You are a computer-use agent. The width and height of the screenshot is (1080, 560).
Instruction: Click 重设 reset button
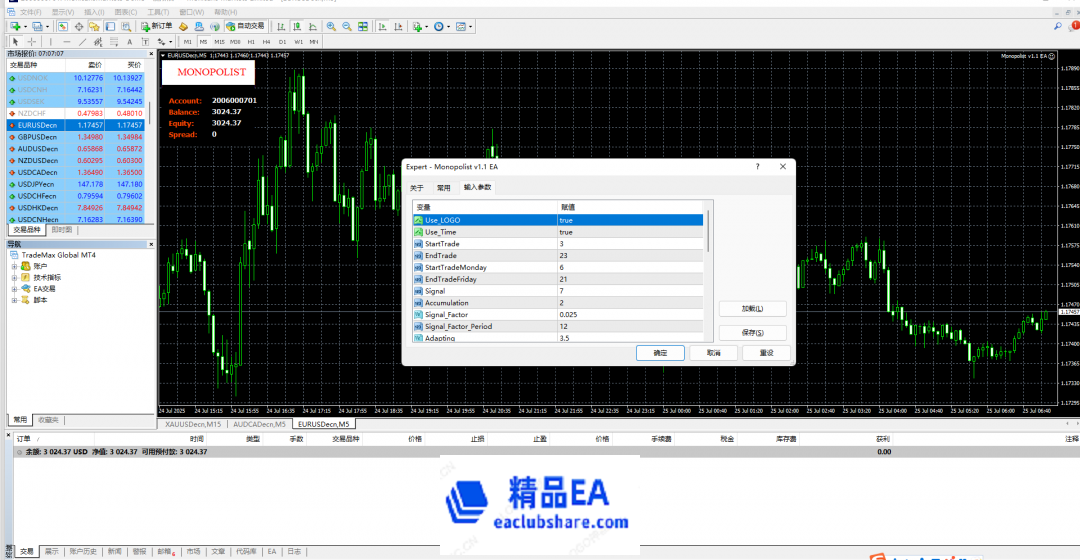tap(767, 353)
